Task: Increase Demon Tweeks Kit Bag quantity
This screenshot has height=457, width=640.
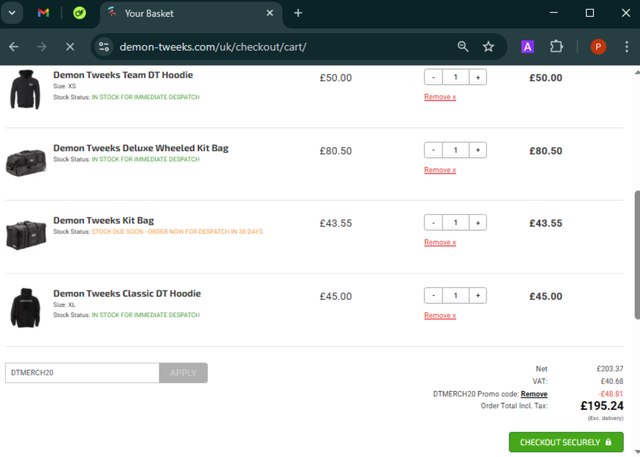Action: tap(478, 222)
